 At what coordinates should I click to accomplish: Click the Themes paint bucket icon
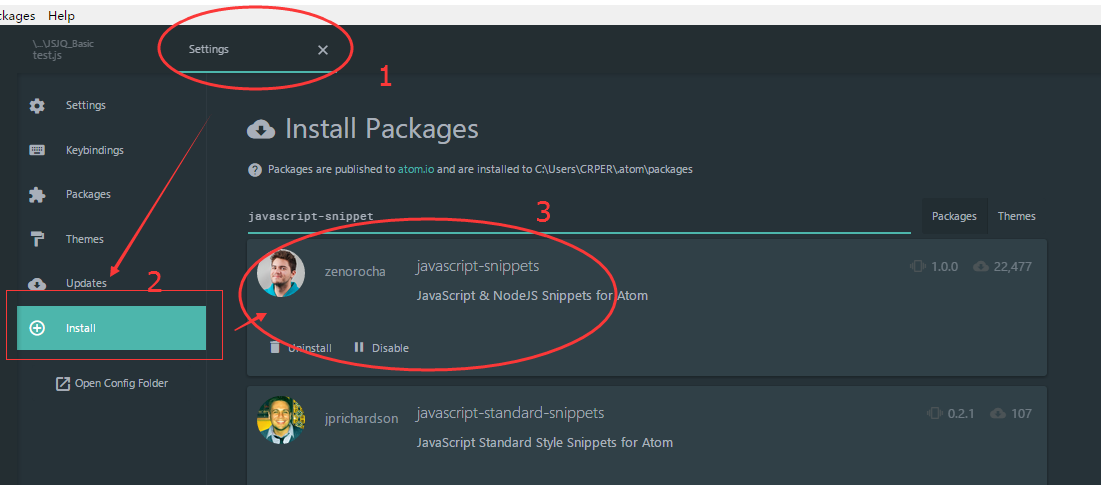tap(37, 239)
